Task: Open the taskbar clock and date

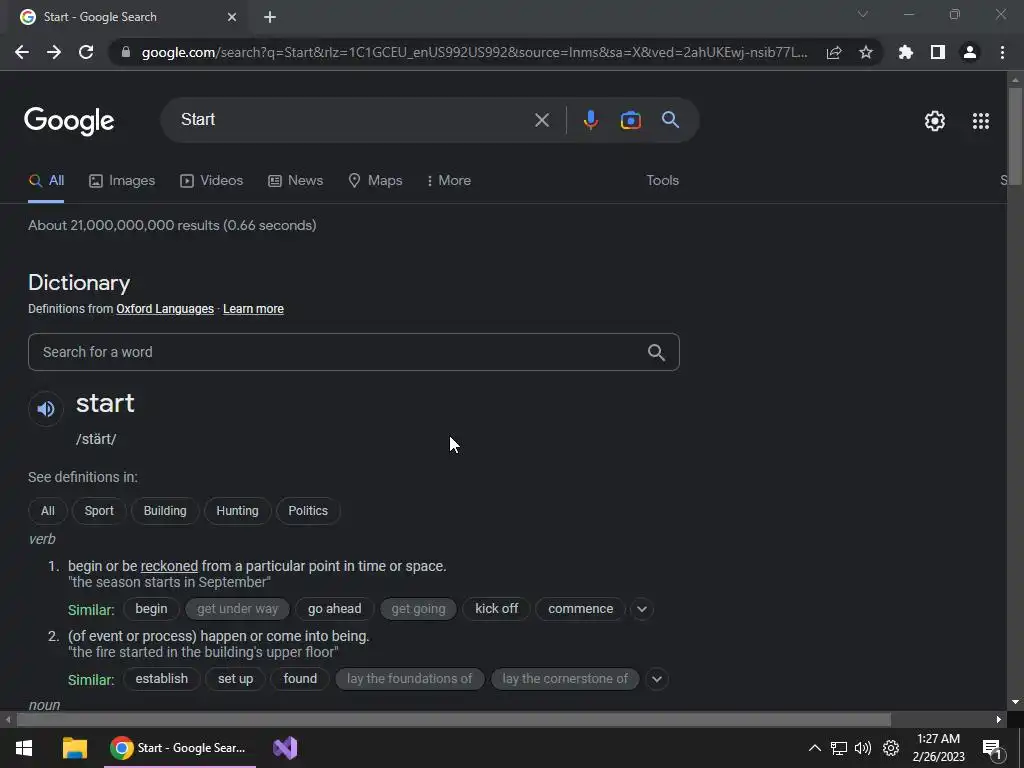Action: click(x=938, y=748)
